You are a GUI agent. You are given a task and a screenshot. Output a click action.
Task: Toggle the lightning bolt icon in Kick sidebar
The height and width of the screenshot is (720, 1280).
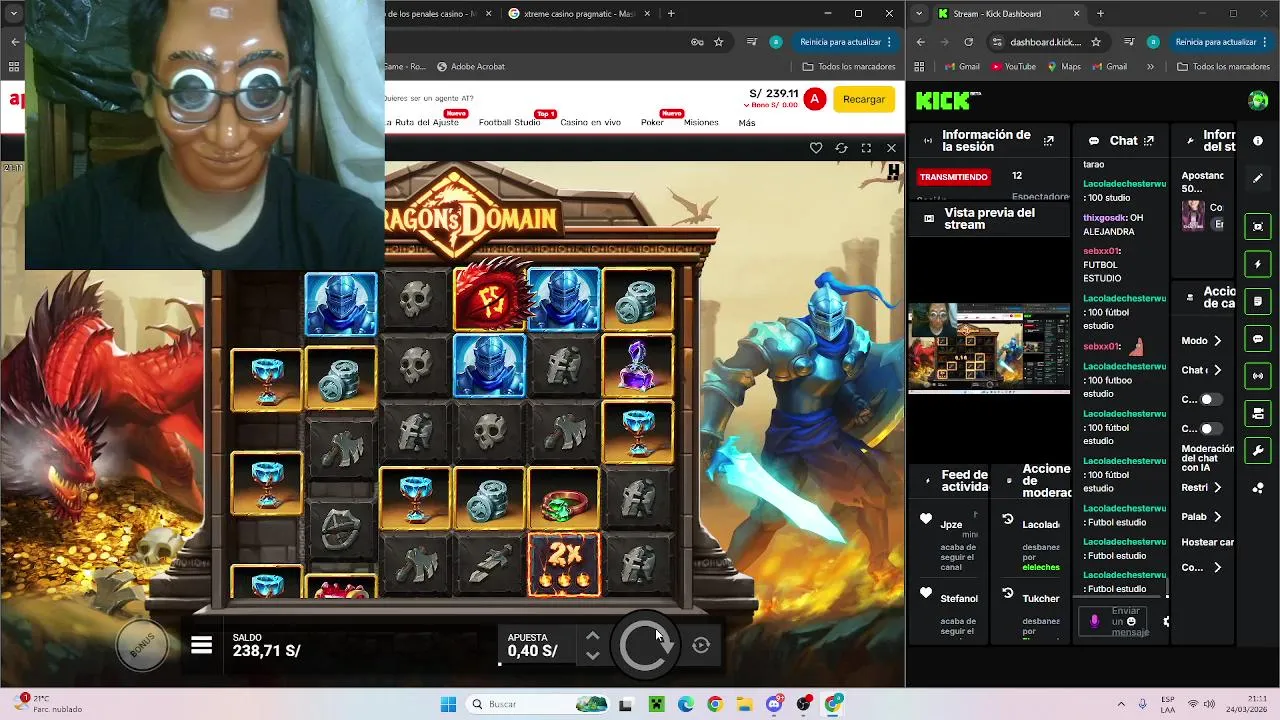point(1258,264)
